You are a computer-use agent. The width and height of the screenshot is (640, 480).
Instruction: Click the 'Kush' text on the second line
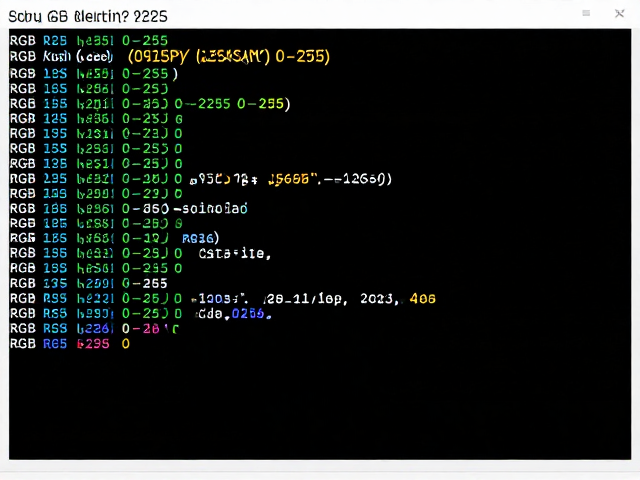coord(57,56)
